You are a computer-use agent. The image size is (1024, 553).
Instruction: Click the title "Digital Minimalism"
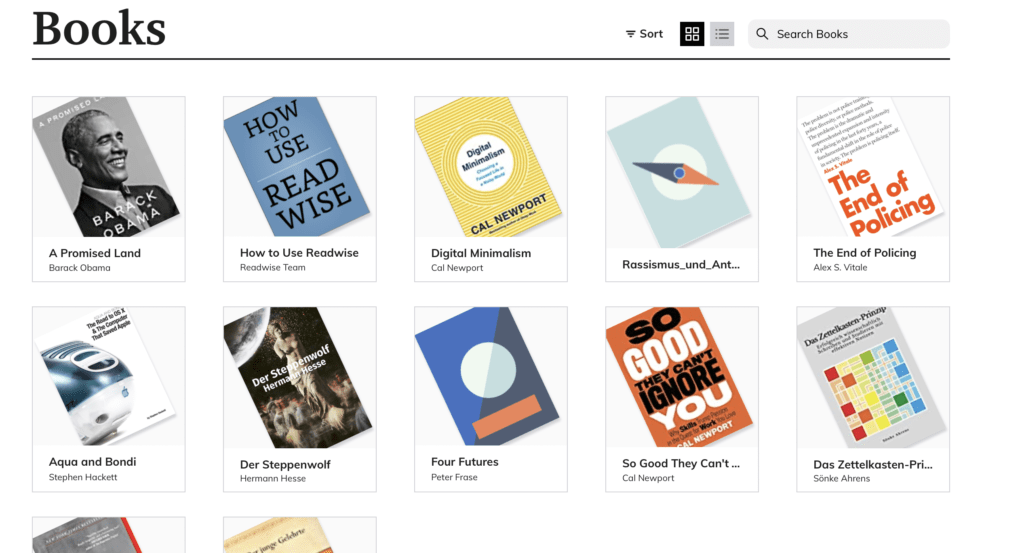coord(481,253)
